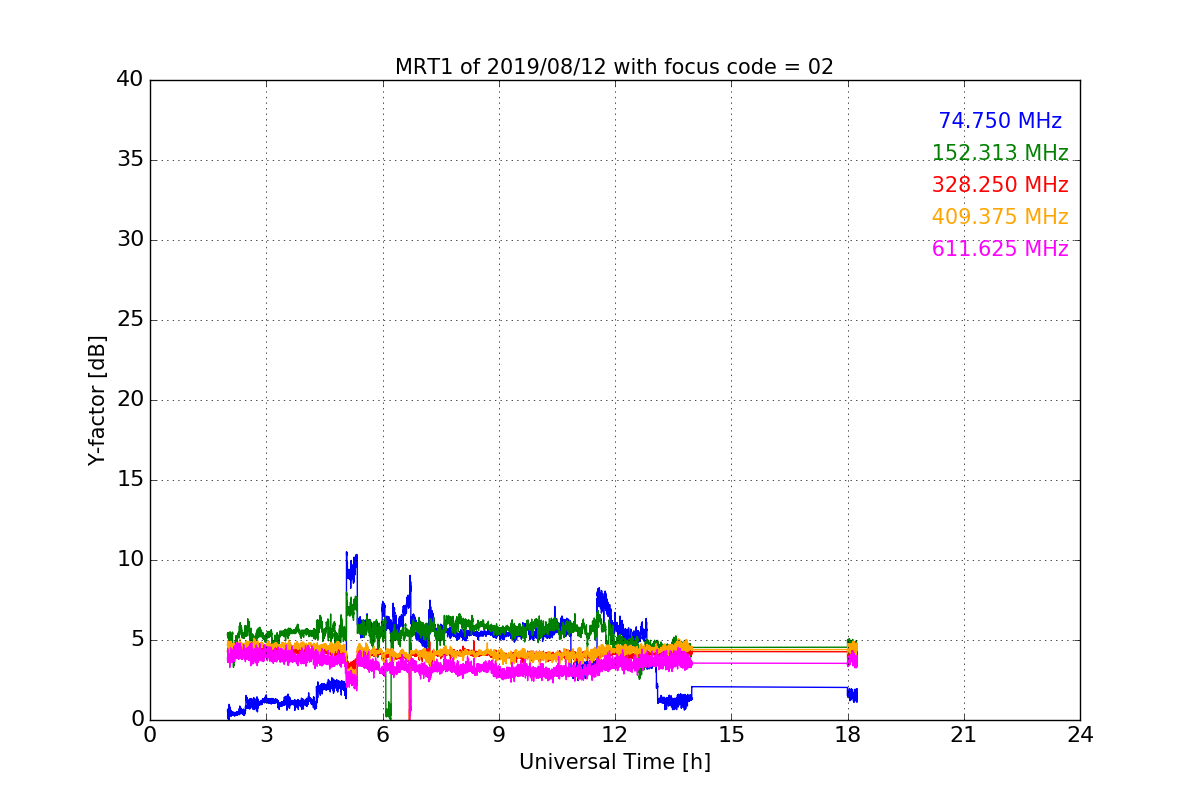1200x800 pixels.
Task: Click the x-axis tick label 6
Action: 382,734
